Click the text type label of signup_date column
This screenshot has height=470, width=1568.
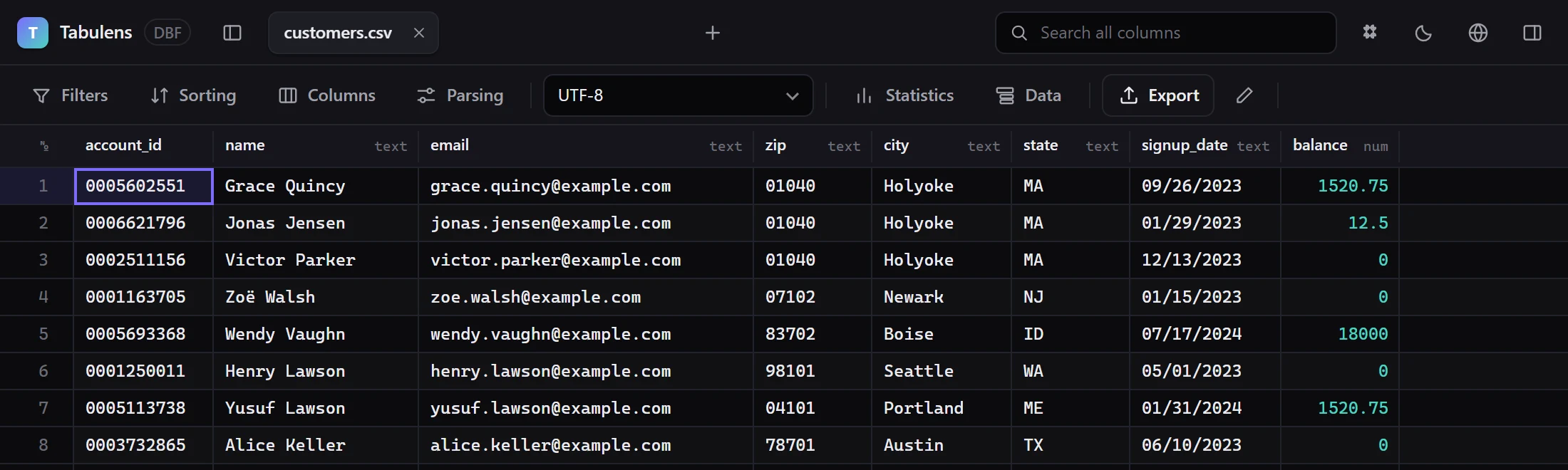click(1253, 147)
